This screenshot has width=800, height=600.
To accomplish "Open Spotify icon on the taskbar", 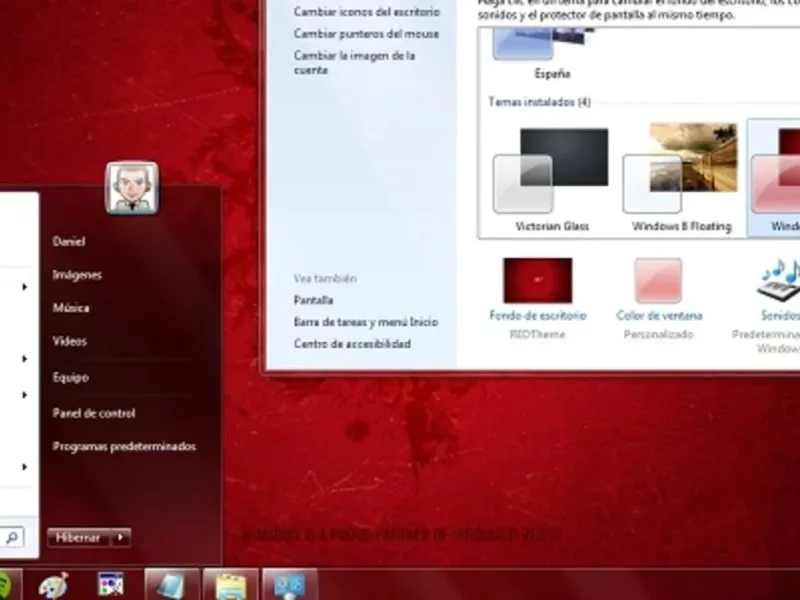I will (x=4, y=585).
